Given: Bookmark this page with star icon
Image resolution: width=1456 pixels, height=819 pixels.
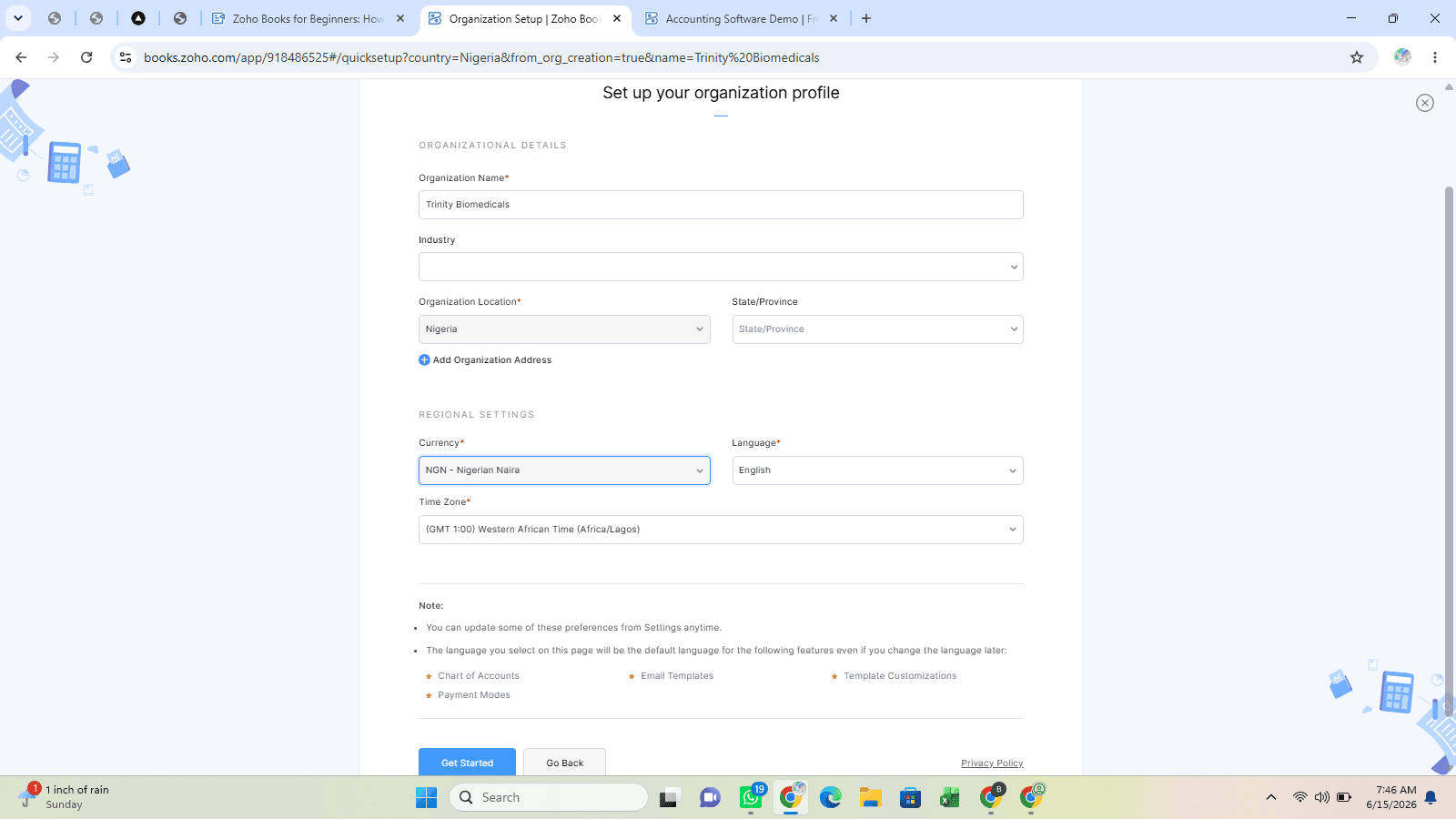Looking at the screenshot, I should [1357, 57].
